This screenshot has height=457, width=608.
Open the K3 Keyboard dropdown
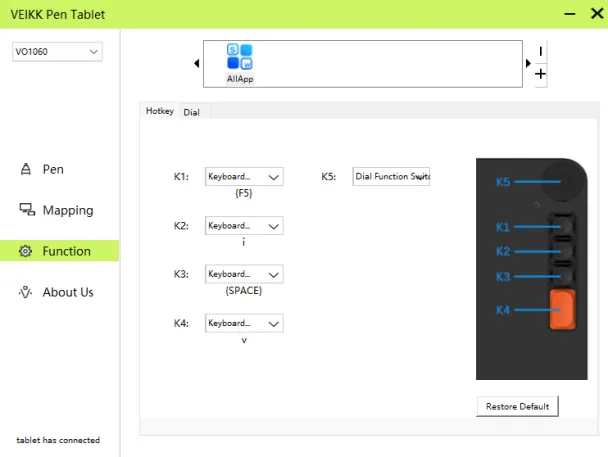click(244, 274)
